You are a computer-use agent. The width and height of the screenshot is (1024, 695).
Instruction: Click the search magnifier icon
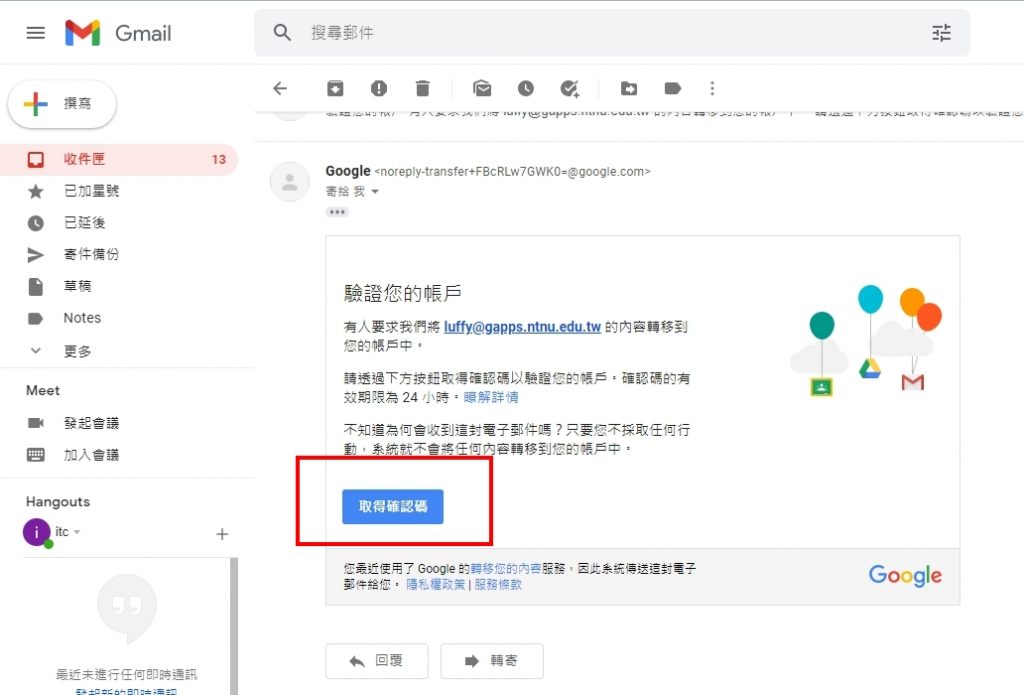click(282, 33)
